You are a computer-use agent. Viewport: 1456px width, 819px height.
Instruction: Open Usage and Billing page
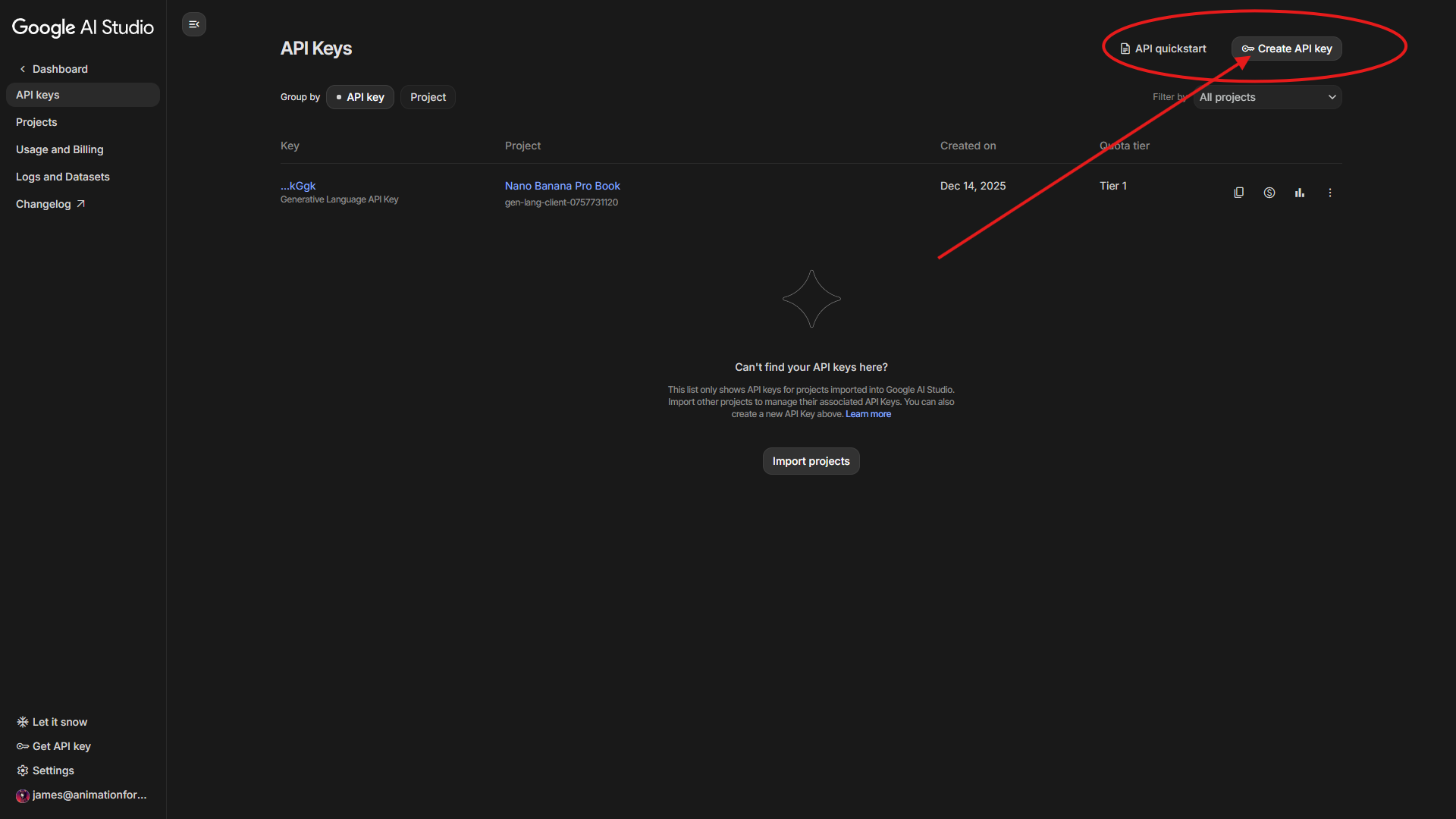(59, 149)
